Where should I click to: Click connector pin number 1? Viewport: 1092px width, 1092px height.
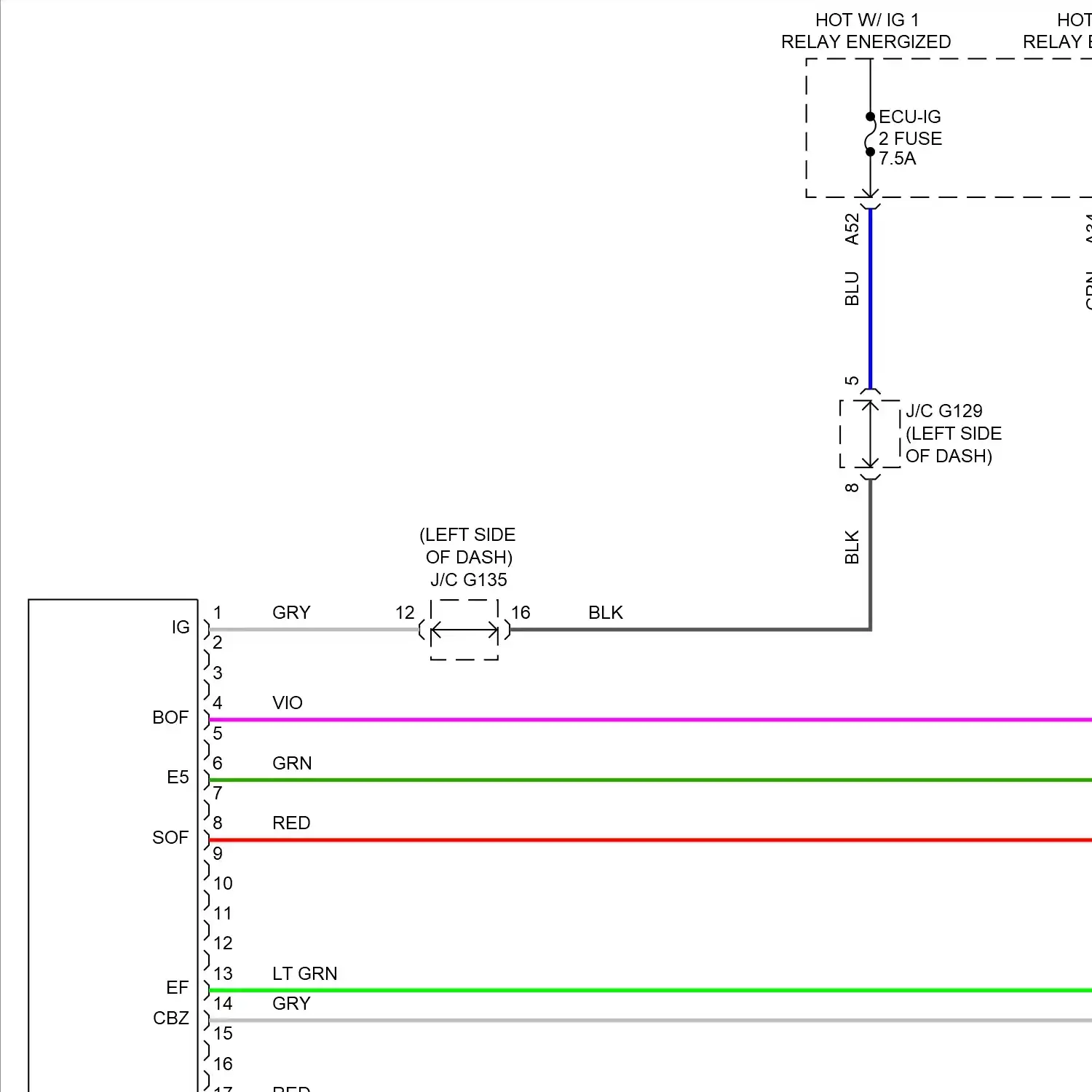tap(217, 612)
